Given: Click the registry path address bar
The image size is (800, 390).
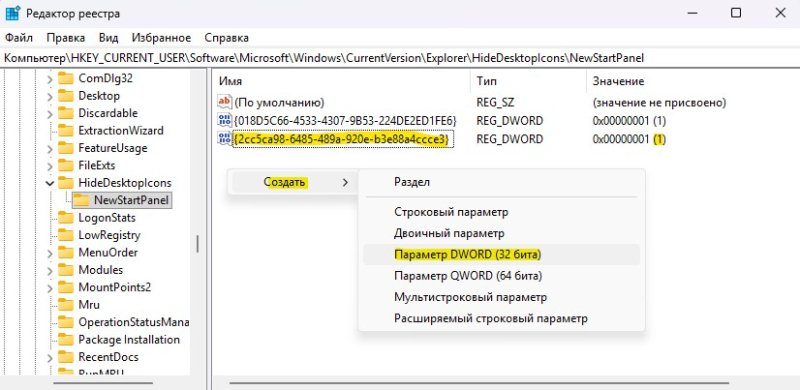Looking at the screenshot, I should (400, 58).
